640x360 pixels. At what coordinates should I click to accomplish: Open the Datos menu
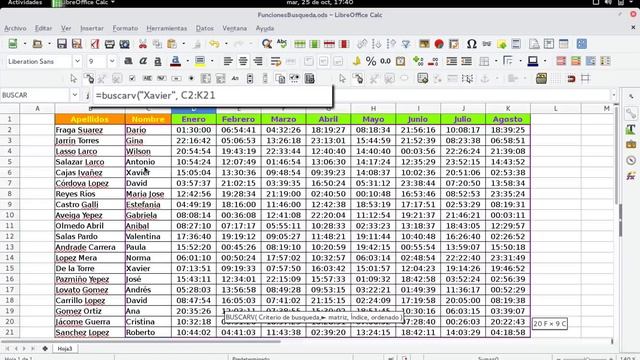[204, 28]
